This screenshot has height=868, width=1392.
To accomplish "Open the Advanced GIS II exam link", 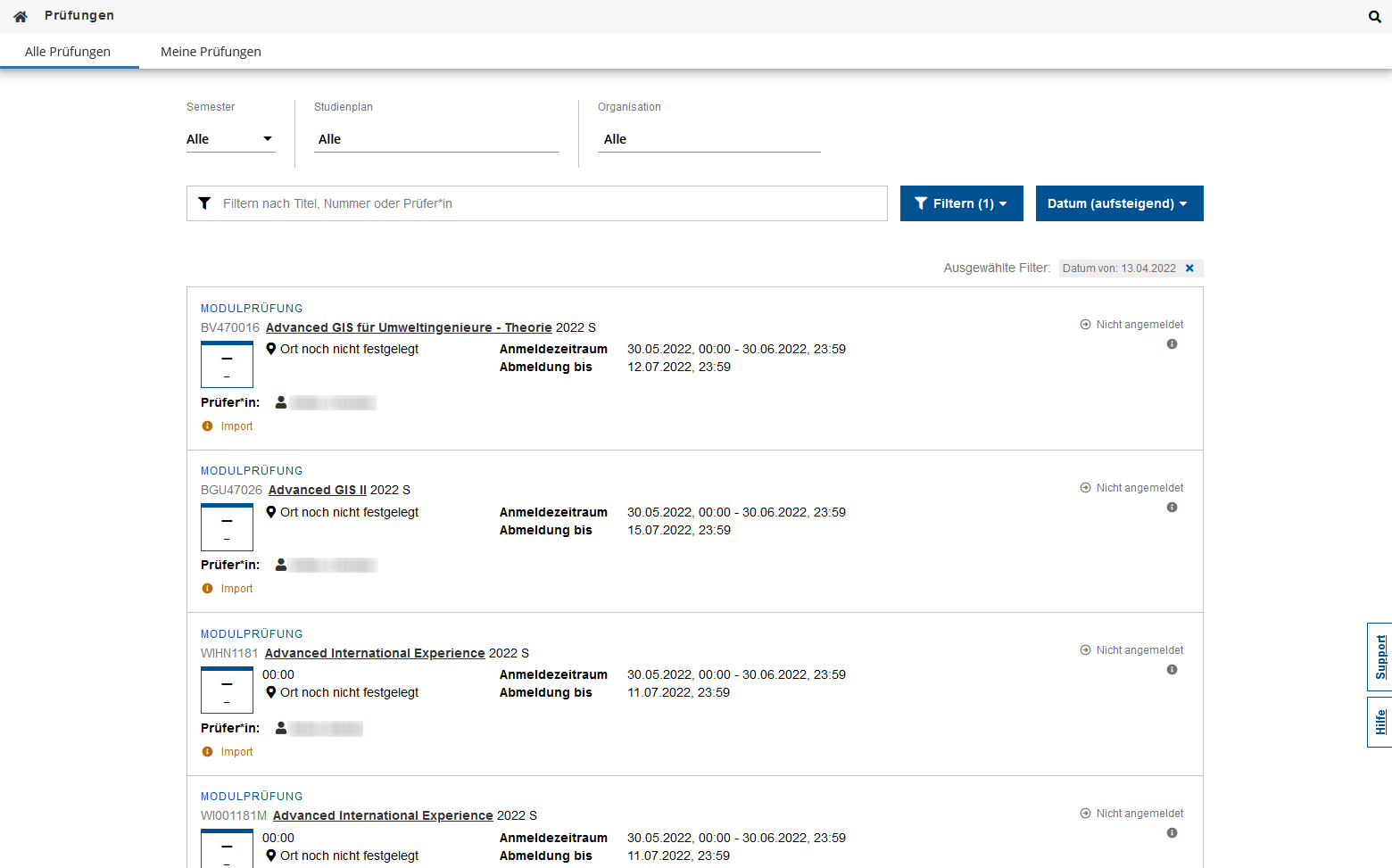I will click(318, 490).
